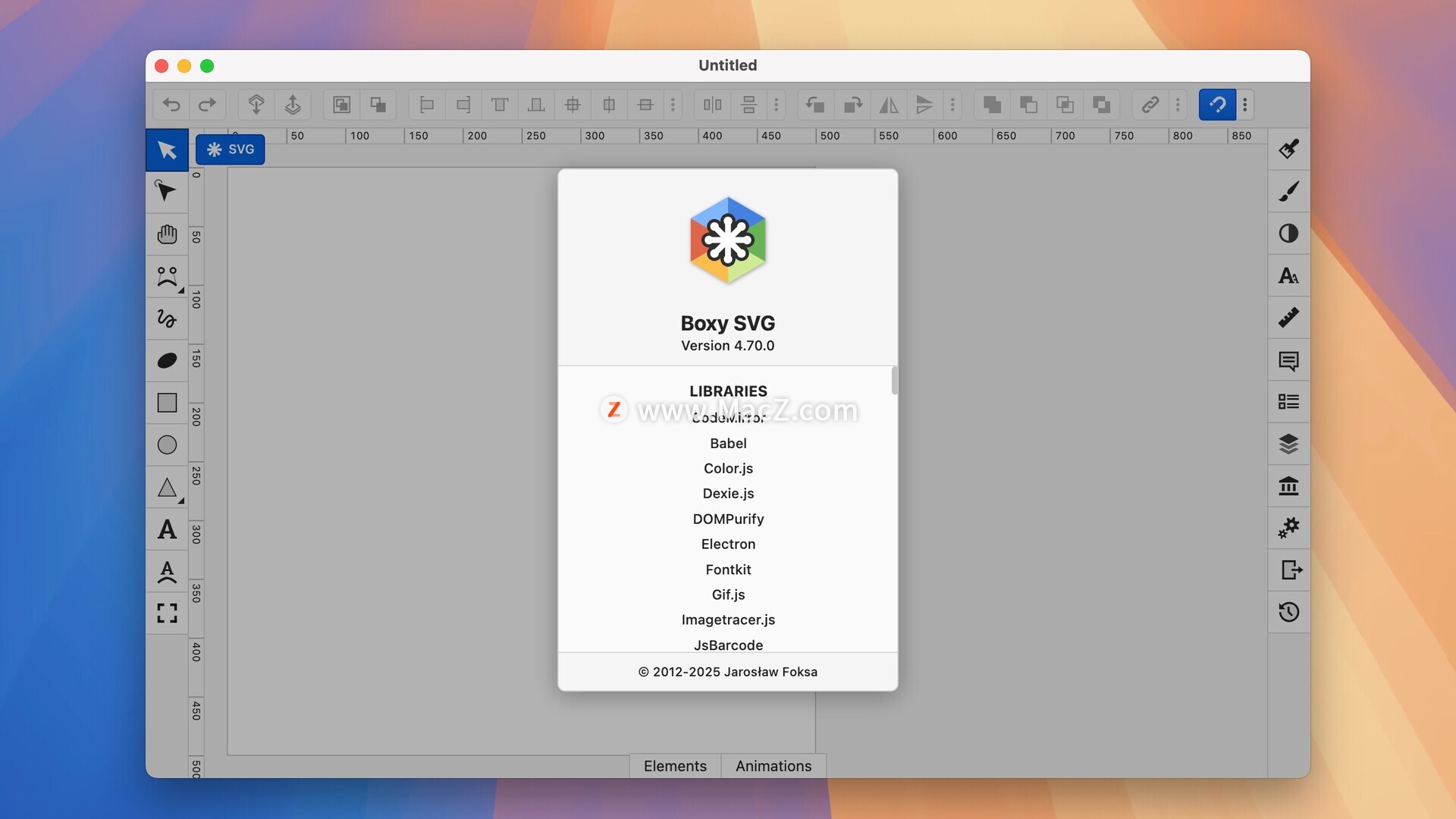Click the SVG breadcrumb button
This screenshot has width=1456, height=819.
click(231, 149)
